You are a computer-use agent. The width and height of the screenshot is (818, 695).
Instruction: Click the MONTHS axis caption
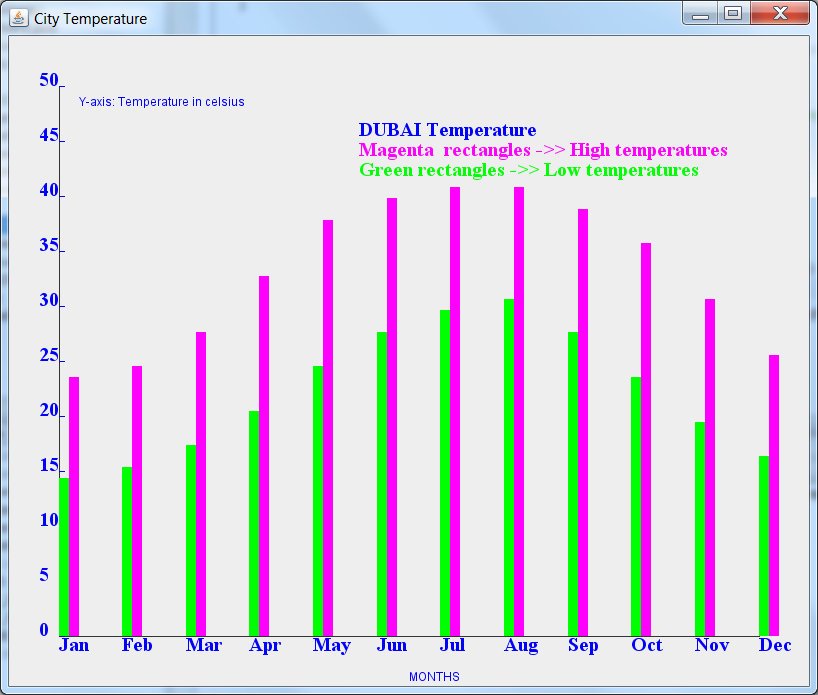433,677
